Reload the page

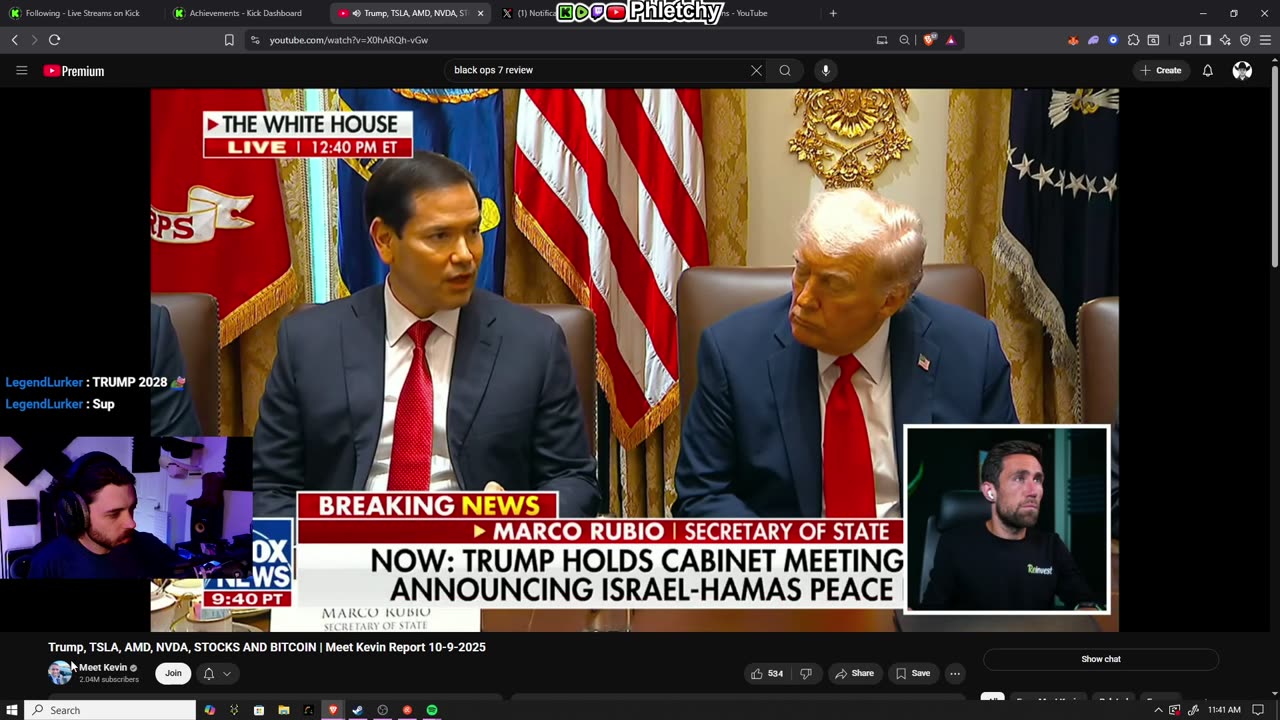[54, 40]
